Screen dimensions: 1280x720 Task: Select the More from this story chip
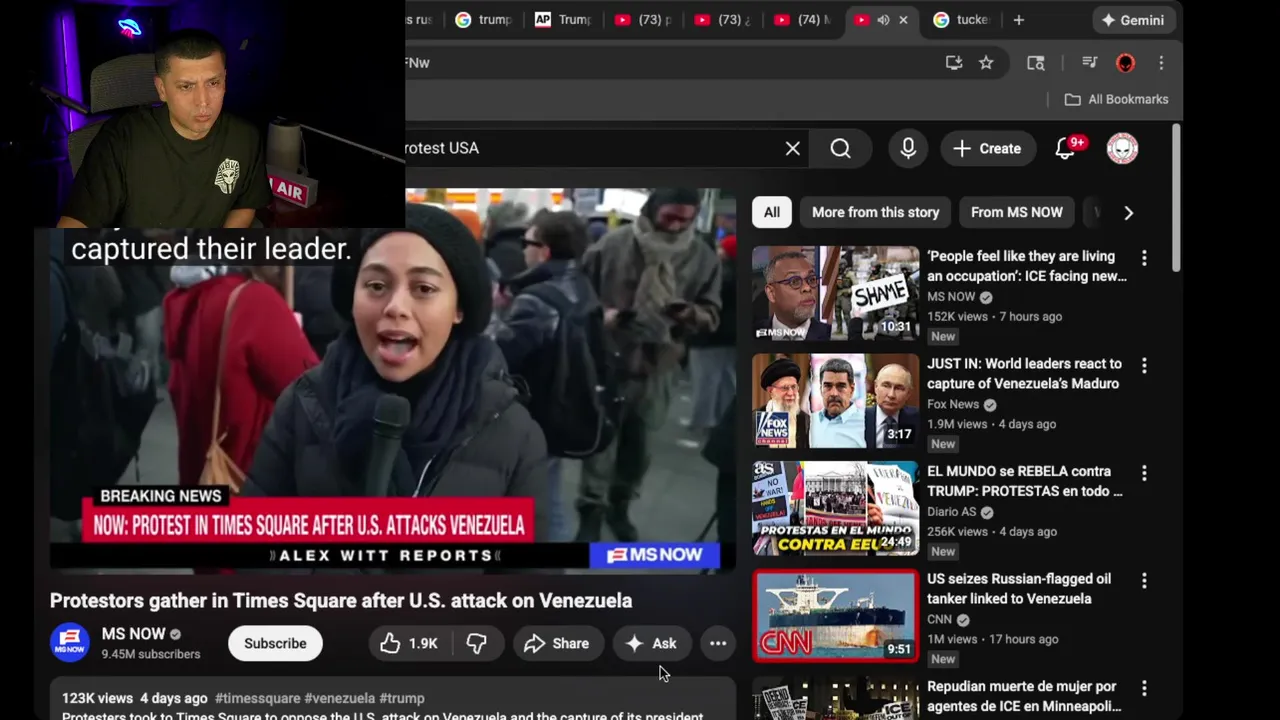(875, 212)
